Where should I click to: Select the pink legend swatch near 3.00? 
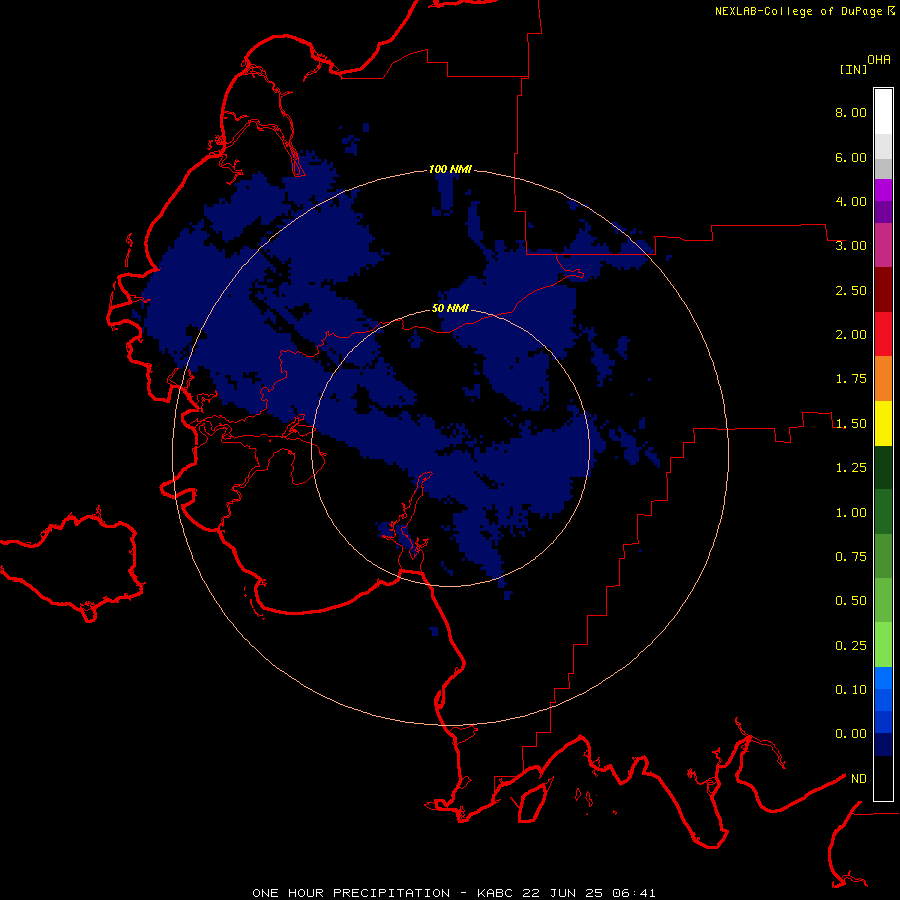(x=883, y=246)
